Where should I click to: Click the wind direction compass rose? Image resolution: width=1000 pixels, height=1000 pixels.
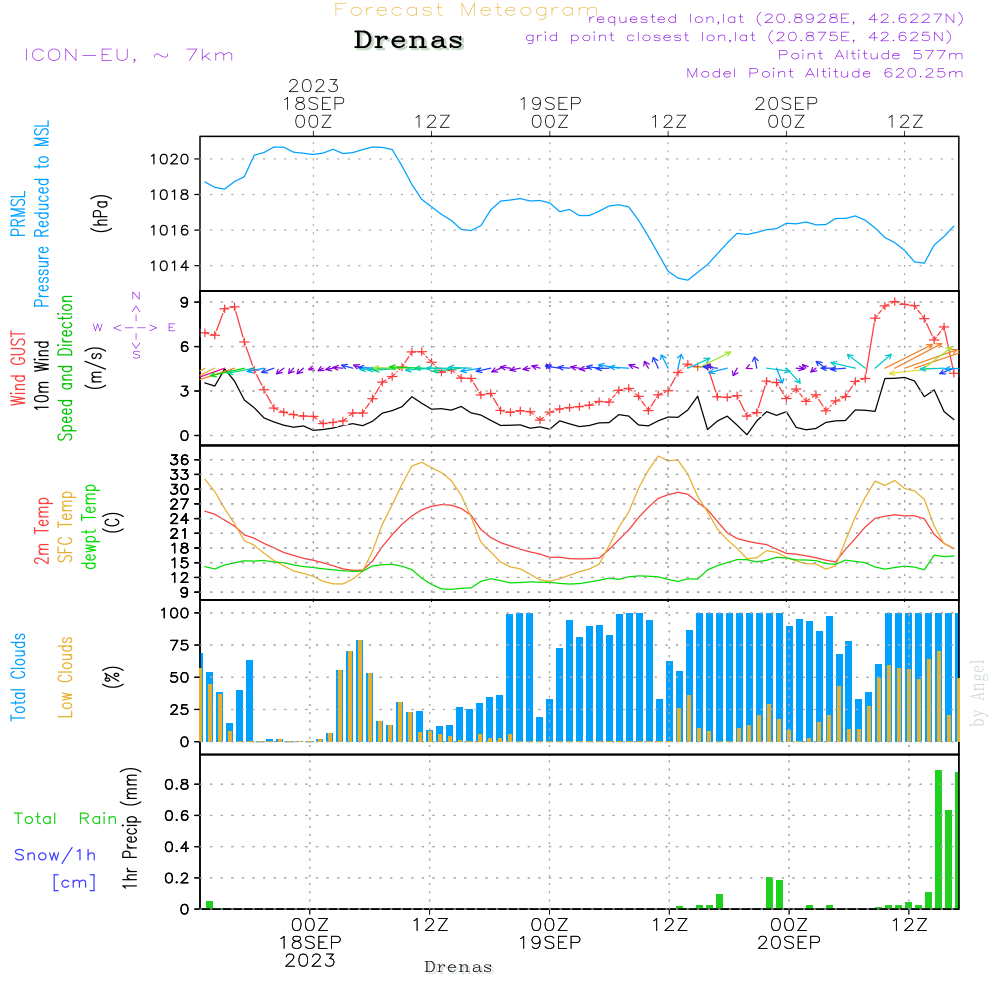(x=135, y=326)
